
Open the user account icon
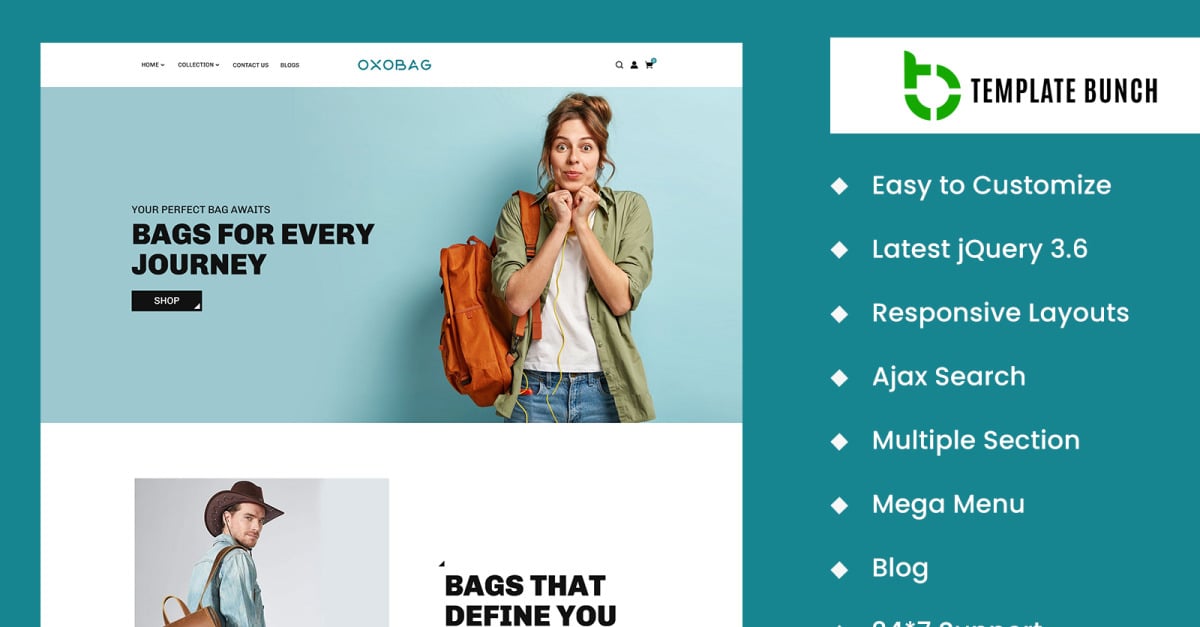coord(634,65)
